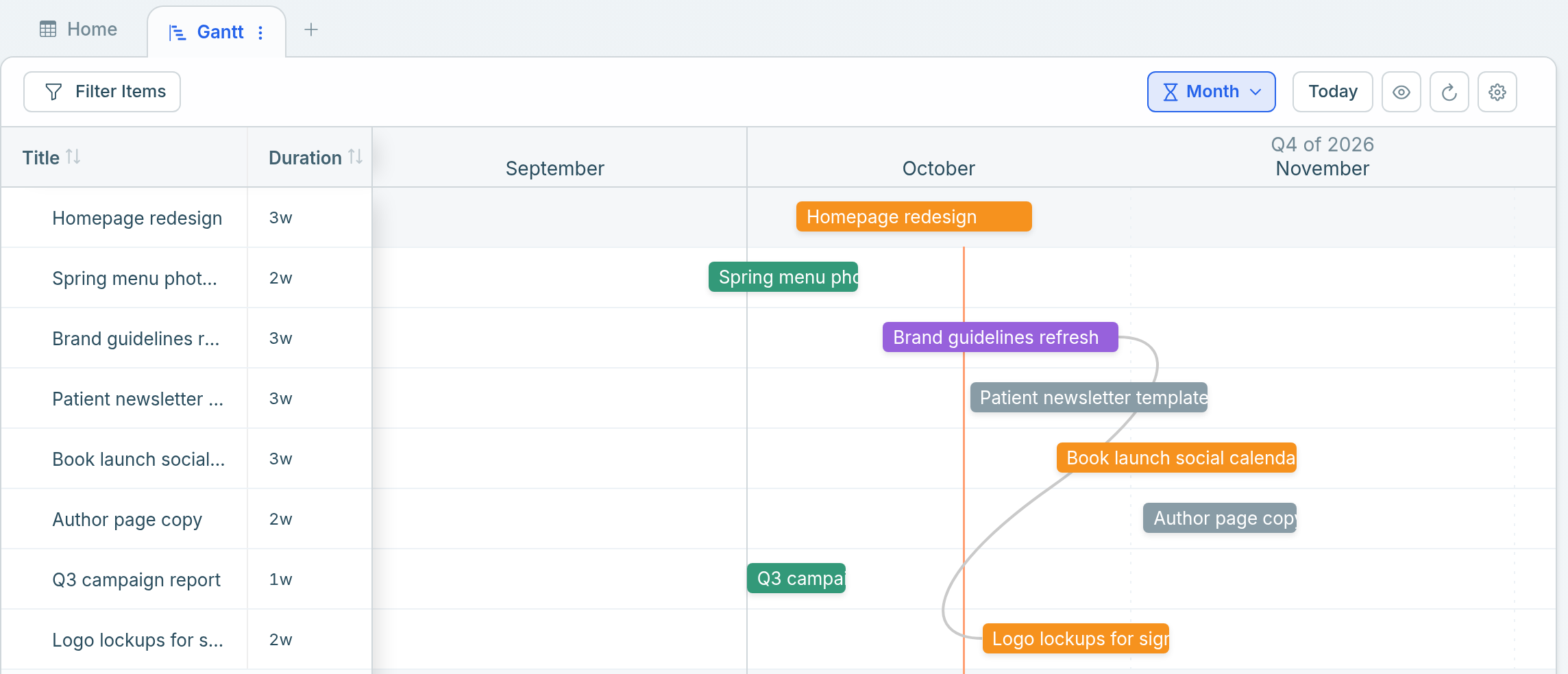This screenshot has height=674, width=1568.
Task: Sort by Duration column arrows
Action: [x=355, y=157]
